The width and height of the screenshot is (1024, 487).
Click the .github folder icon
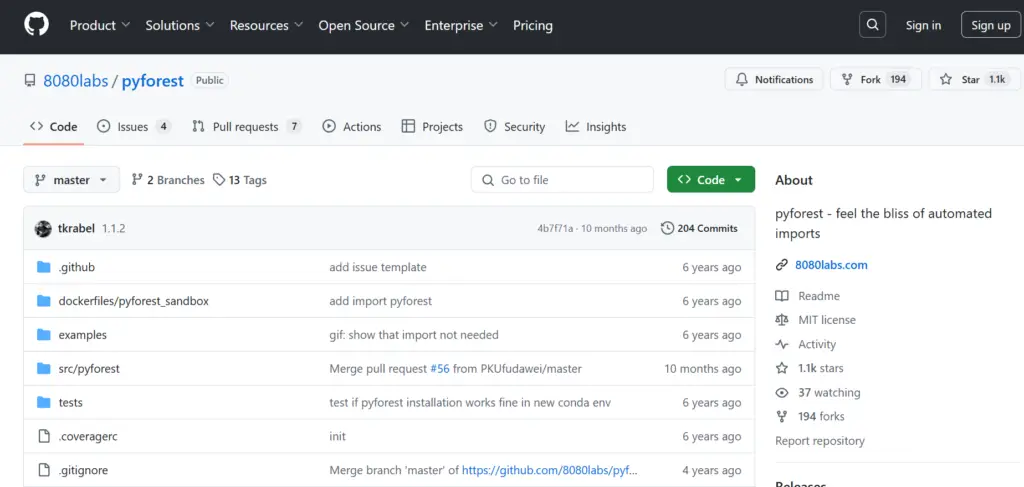pos(44,267)
